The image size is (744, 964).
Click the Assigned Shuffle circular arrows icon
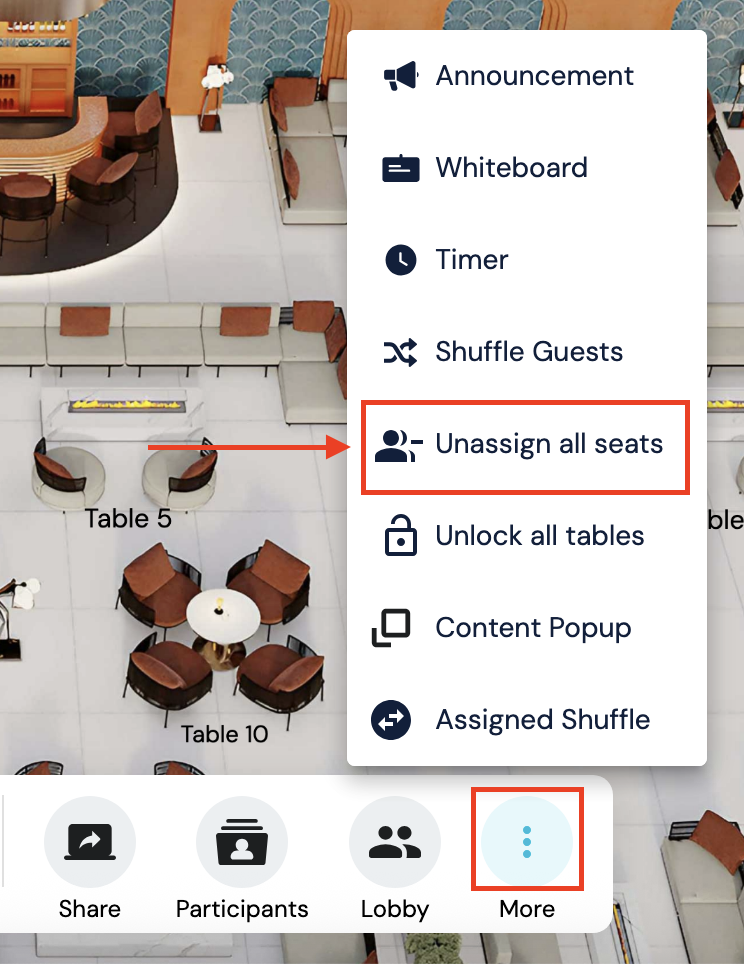click(391, 720)
